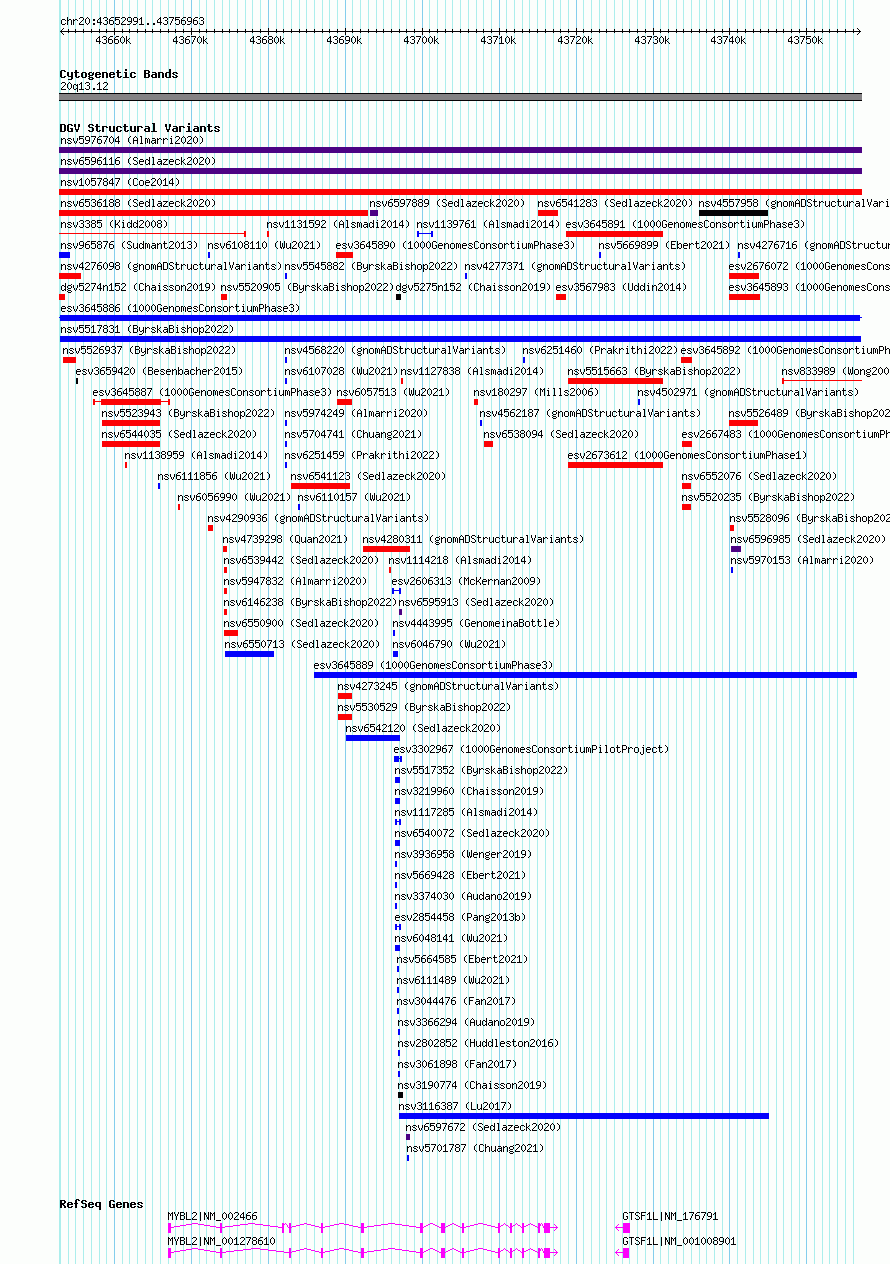
Task: Click the nsv3385 (Kidd2008) label
Action: [x=114, y=224]
